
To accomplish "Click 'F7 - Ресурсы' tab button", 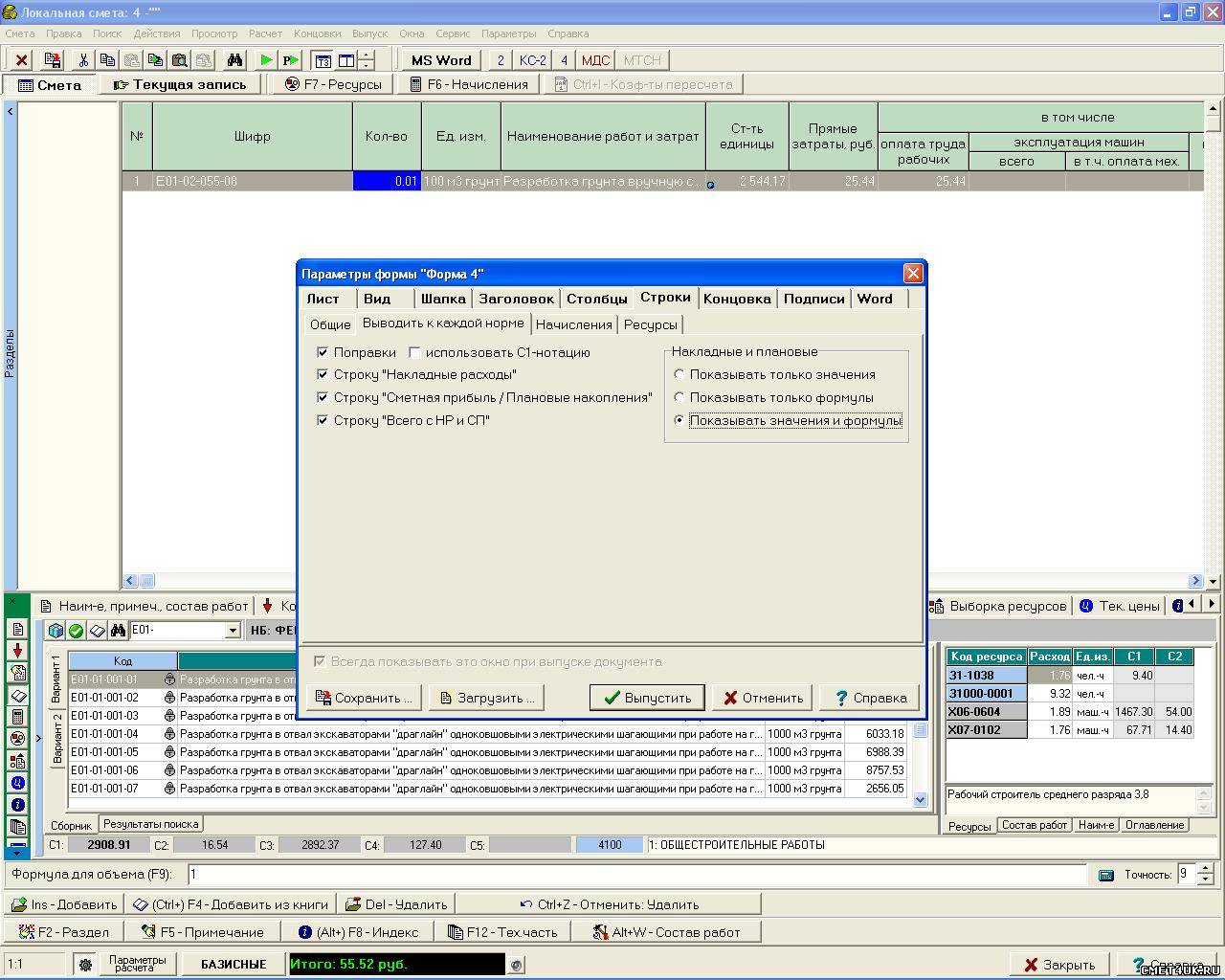I will (x=333, y=84).
